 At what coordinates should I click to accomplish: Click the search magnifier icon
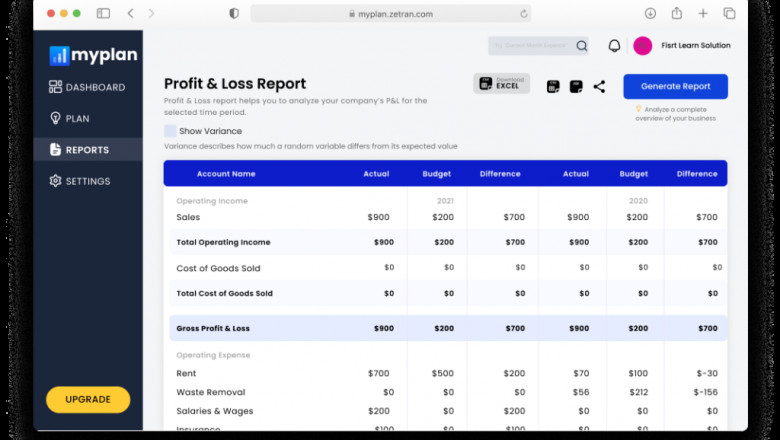point(582,46)
